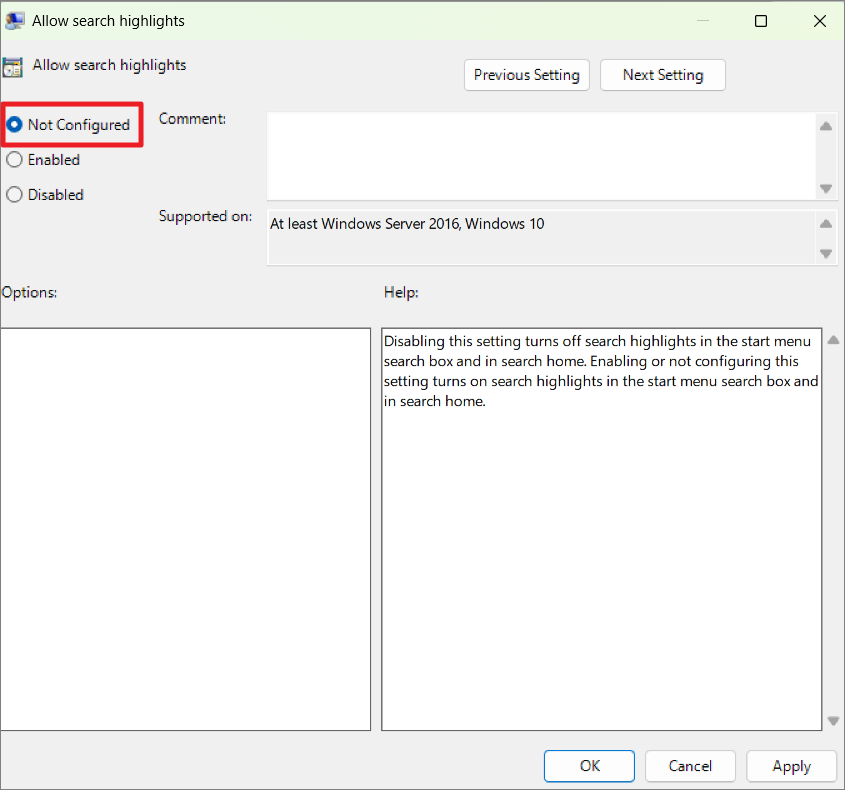845x790 pixels.
Task: Click the policy setting icon beside heading
Action: pyautogui.click(x=12, y=67)
